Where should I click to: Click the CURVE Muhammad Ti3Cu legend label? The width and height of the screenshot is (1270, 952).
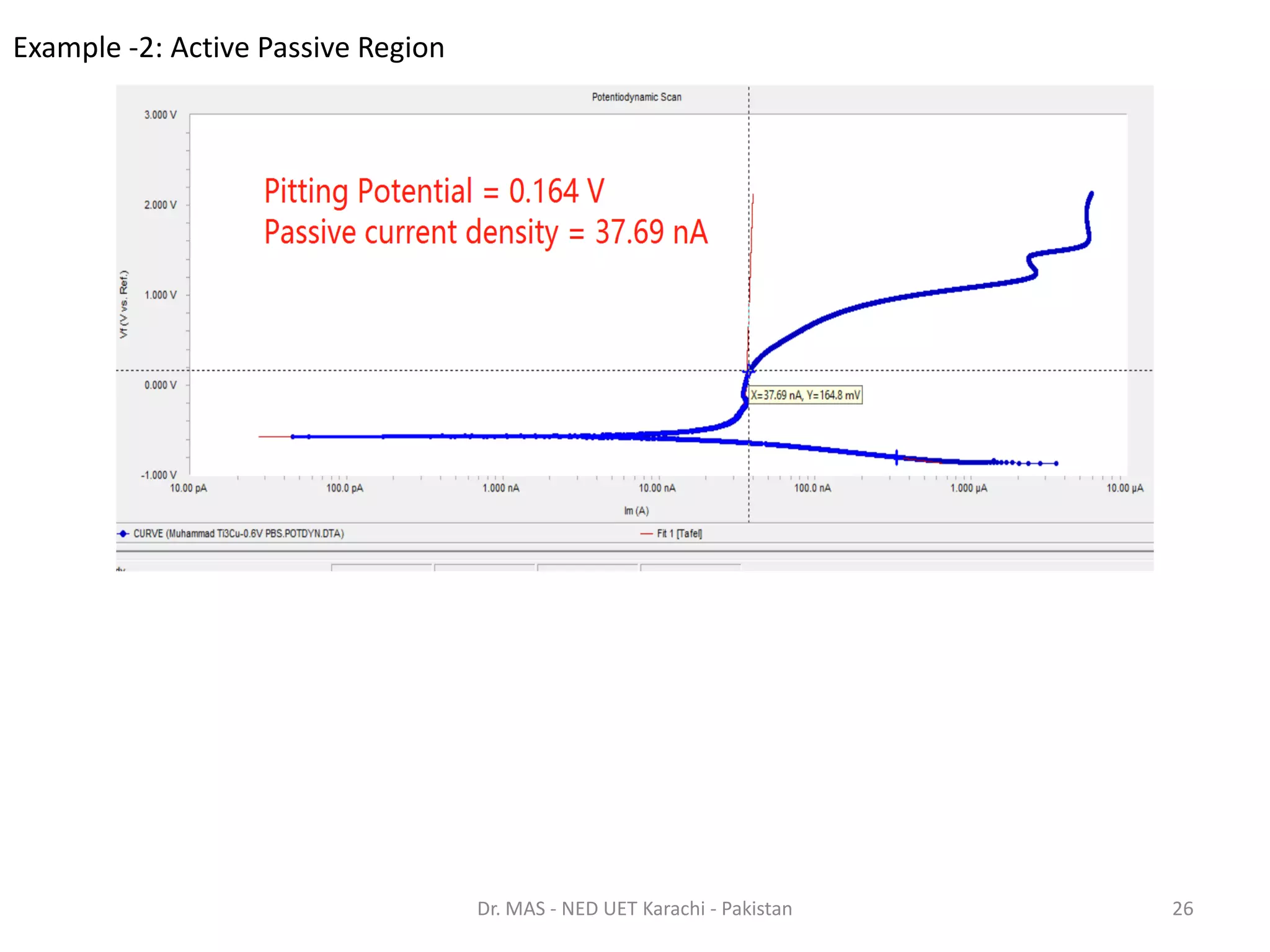[239, 534]
